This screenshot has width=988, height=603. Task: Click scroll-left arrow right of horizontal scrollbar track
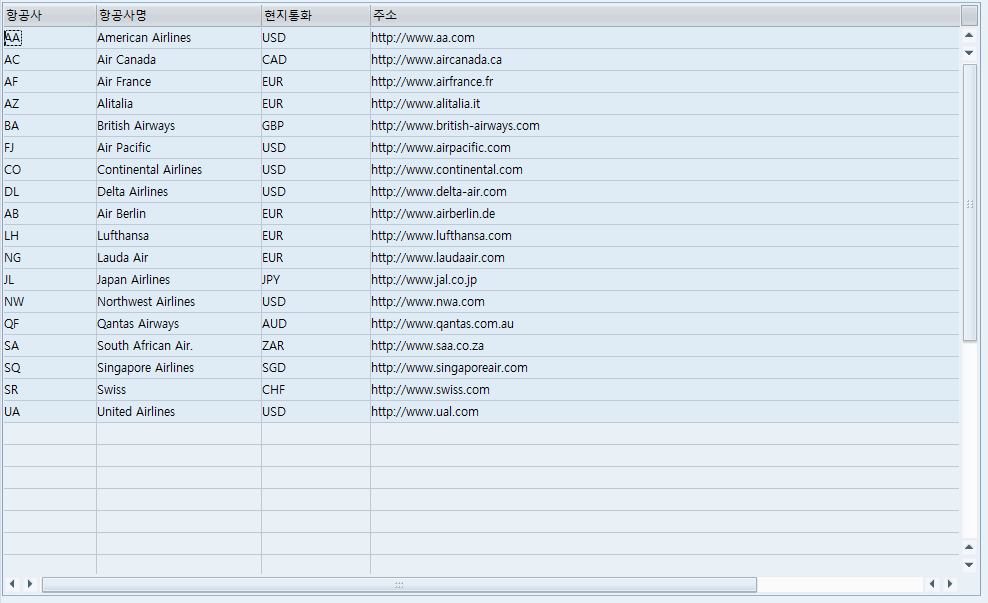(932, 584)
